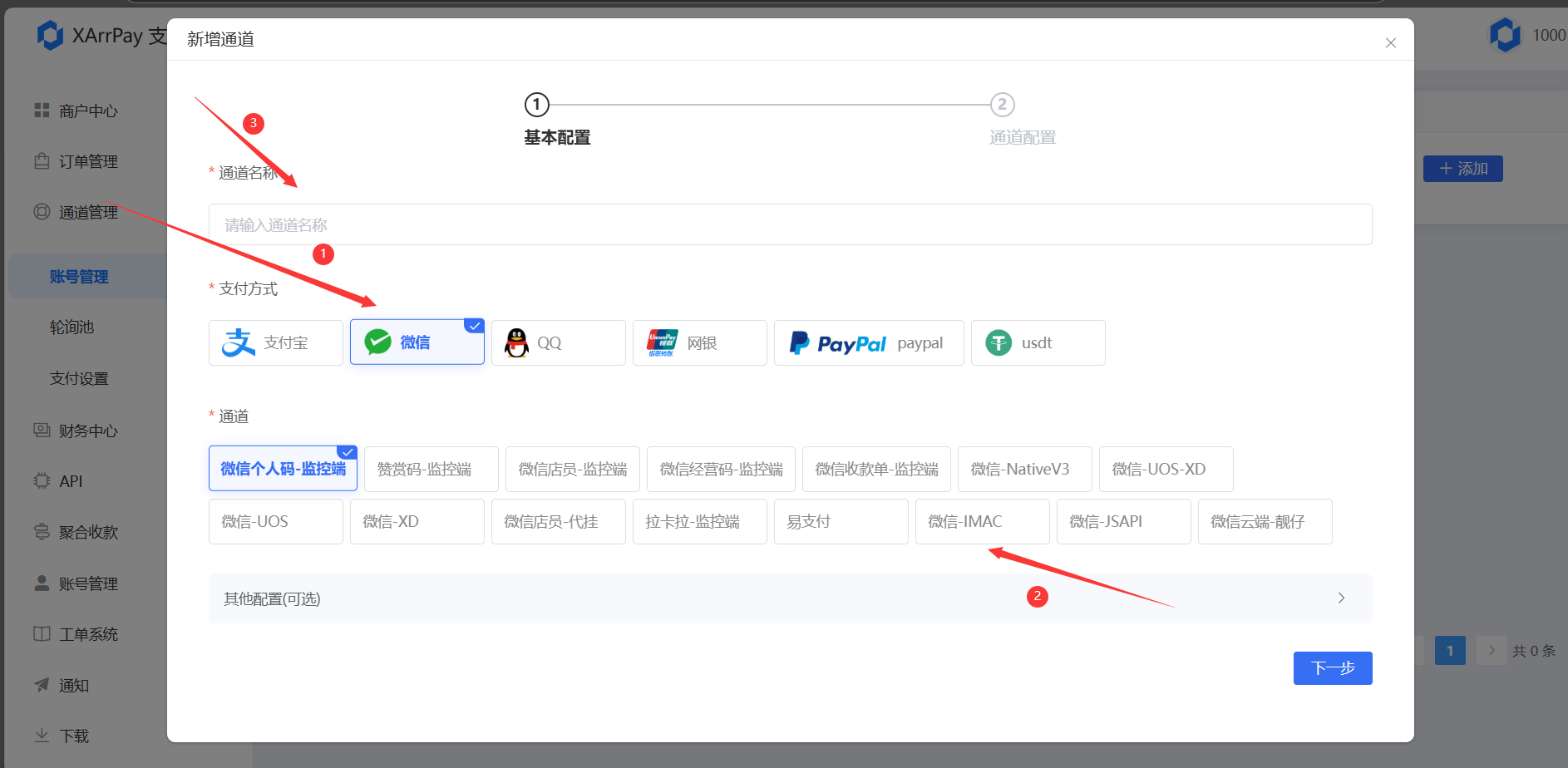Expand the 其他配置(可选) section
The height and width of the screenshot is (768, 1568).
pyautogui.click(x=789, y=598)
